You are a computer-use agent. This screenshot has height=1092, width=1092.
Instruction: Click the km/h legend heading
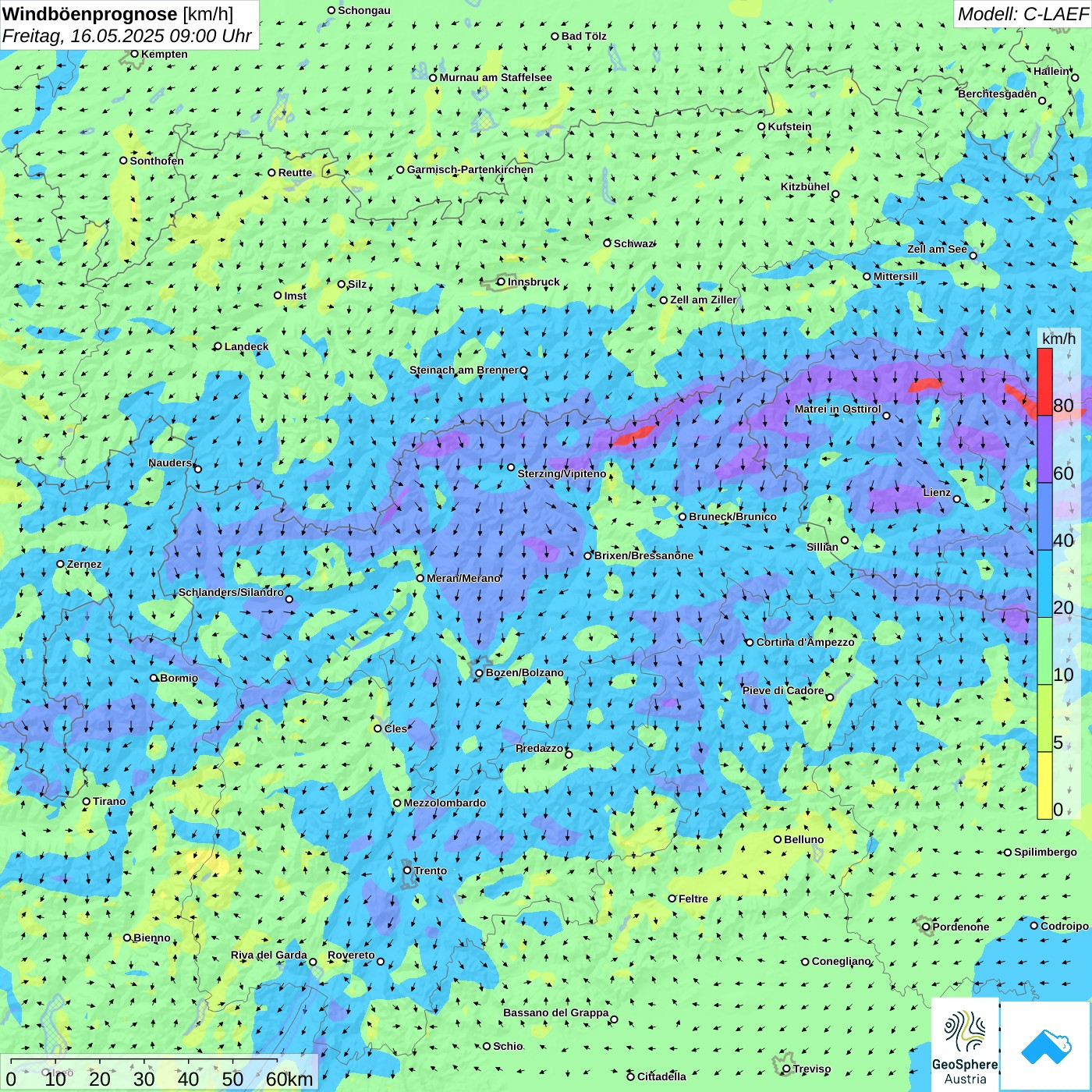[x=1058, y=339]
